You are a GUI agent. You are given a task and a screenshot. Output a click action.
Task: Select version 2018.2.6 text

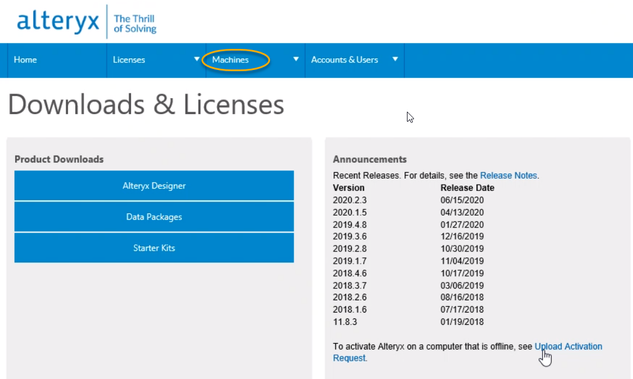pyautogui.click(x=350, y=297)
